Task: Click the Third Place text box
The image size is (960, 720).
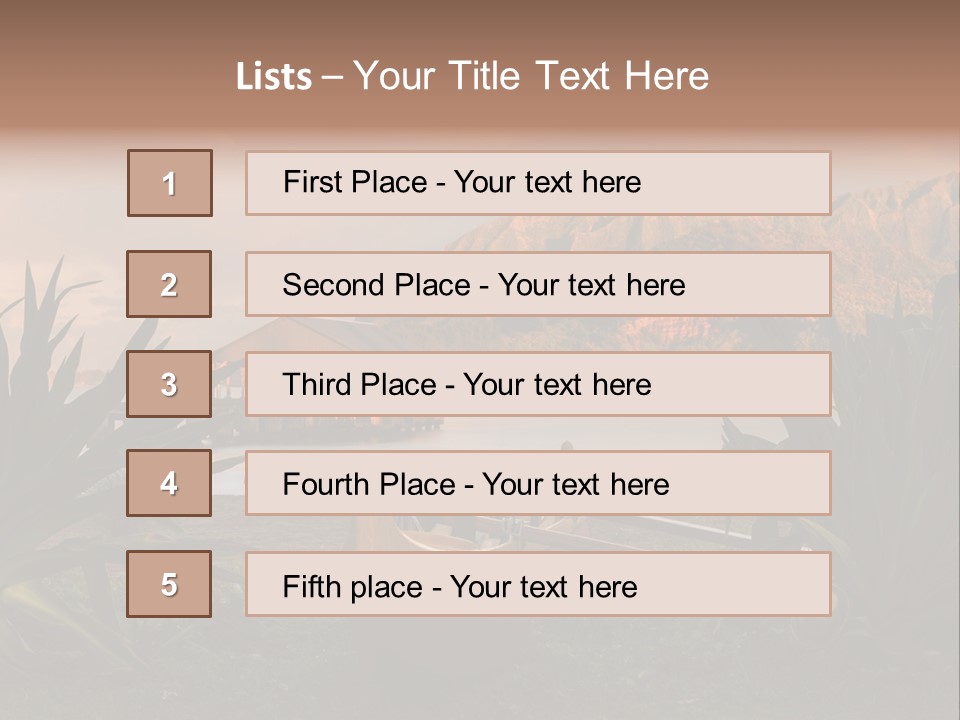Action: pyautogui.click(x=538, y=384)
